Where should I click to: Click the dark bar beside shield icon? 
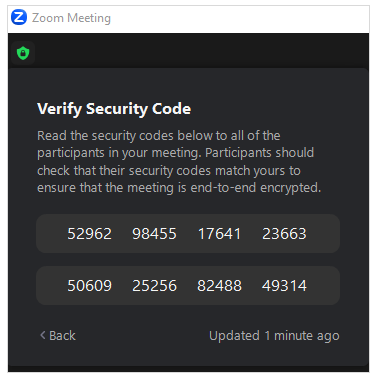pos(202,53)
